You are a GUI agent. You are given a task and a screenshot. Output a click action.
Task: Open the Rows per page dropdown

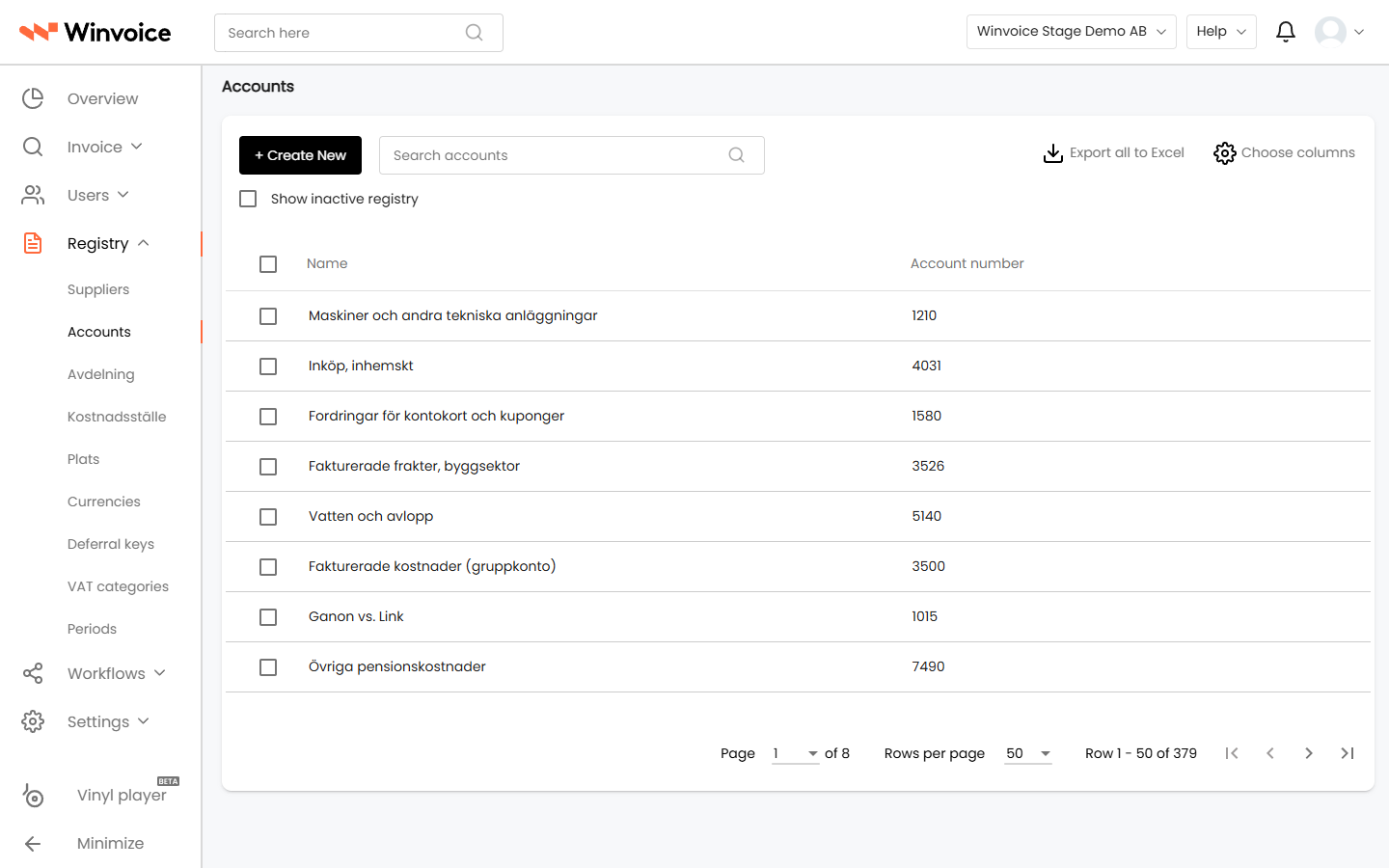[1028, 753]
